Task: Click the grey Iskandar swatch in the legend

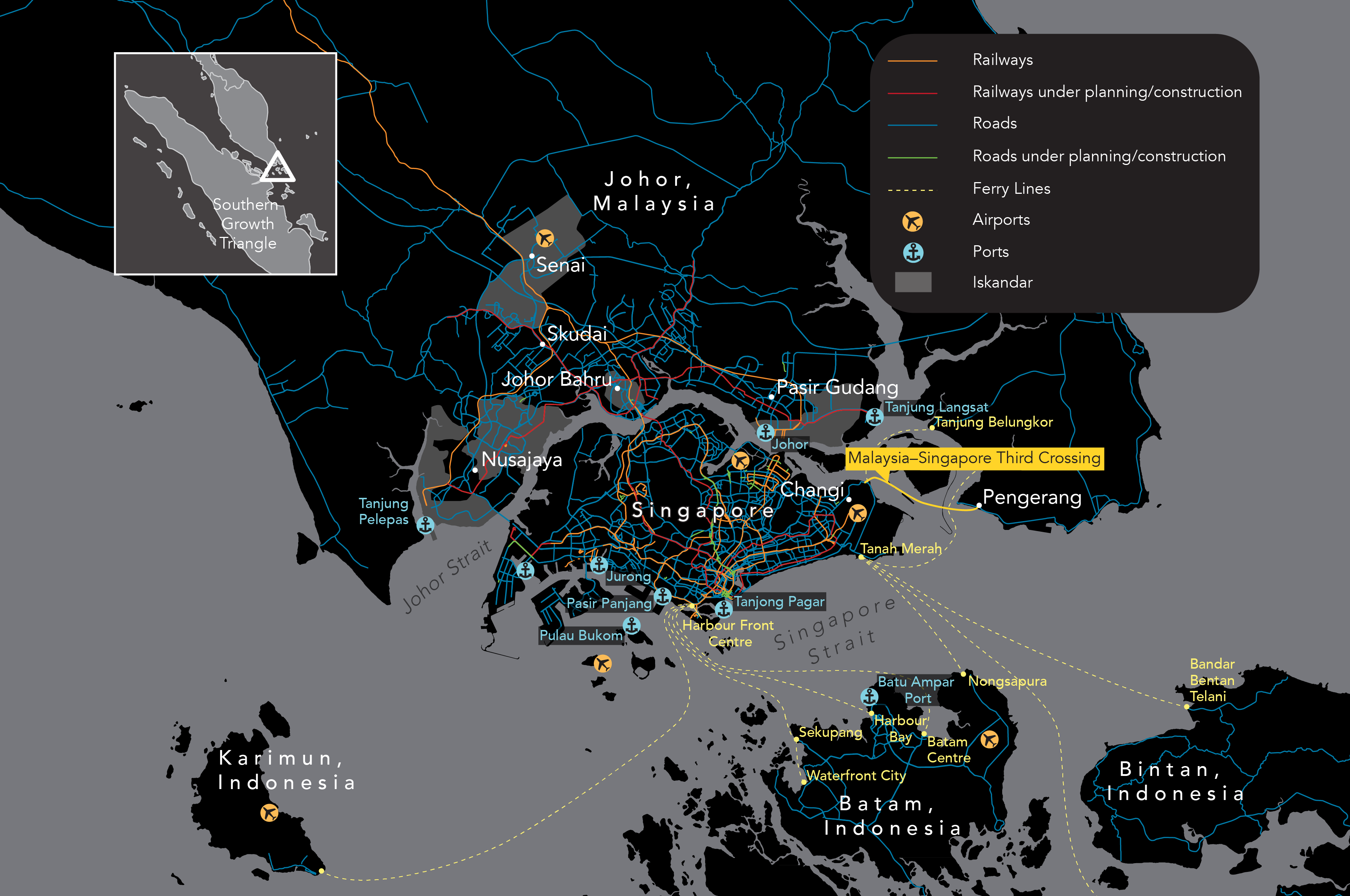Action: coord(913,282)
